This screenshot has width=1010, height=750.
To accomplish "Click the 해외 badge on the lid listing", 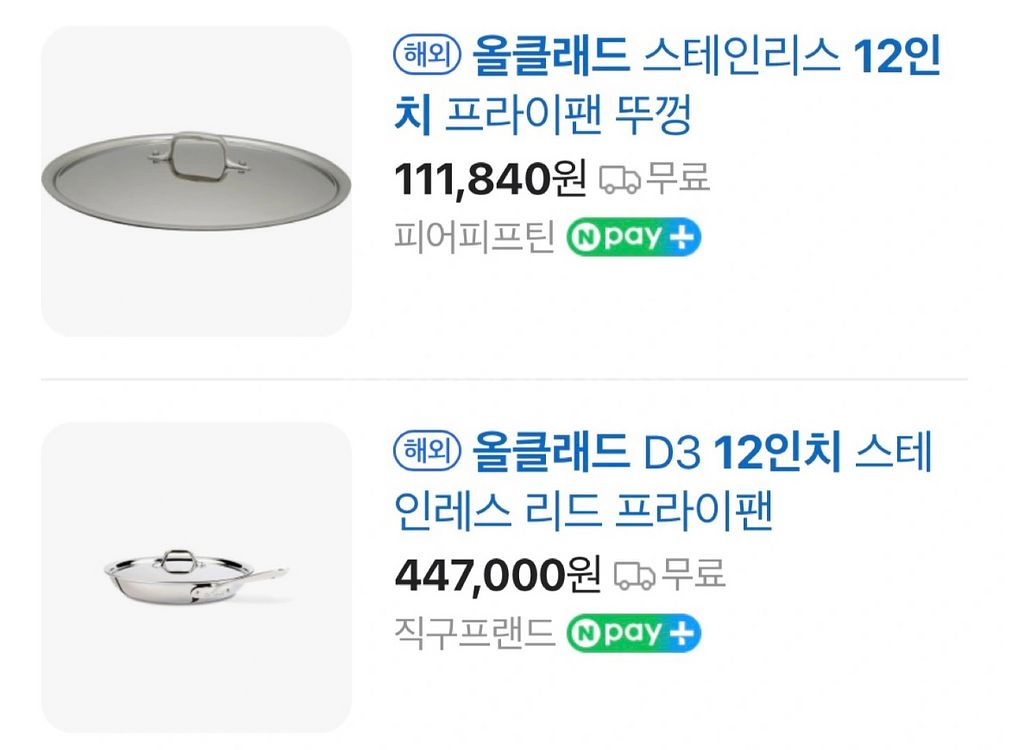I will [427, 56].
